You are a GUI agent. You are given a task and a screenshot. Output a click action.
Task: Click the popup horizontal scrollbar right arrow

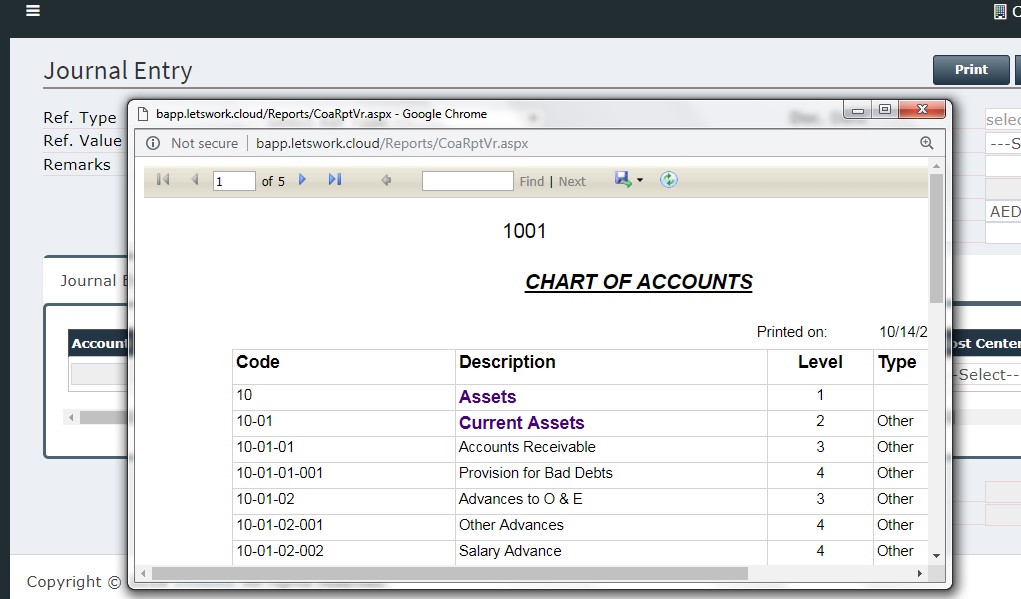tap(920, 574)
